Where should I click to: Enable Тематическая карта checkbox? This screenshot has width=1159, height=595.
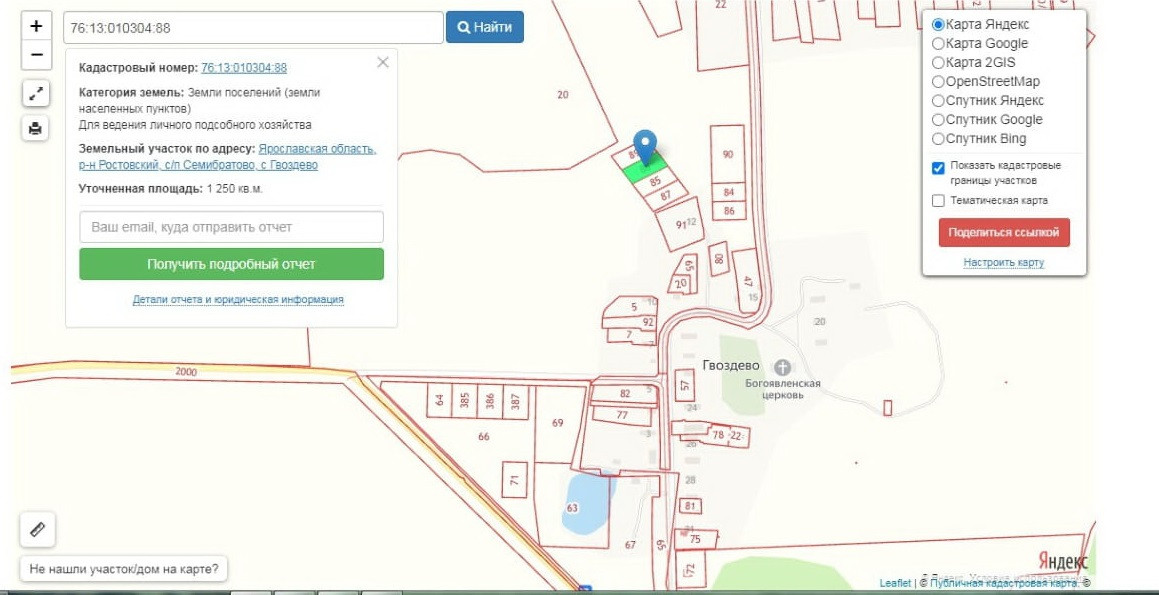938,201
